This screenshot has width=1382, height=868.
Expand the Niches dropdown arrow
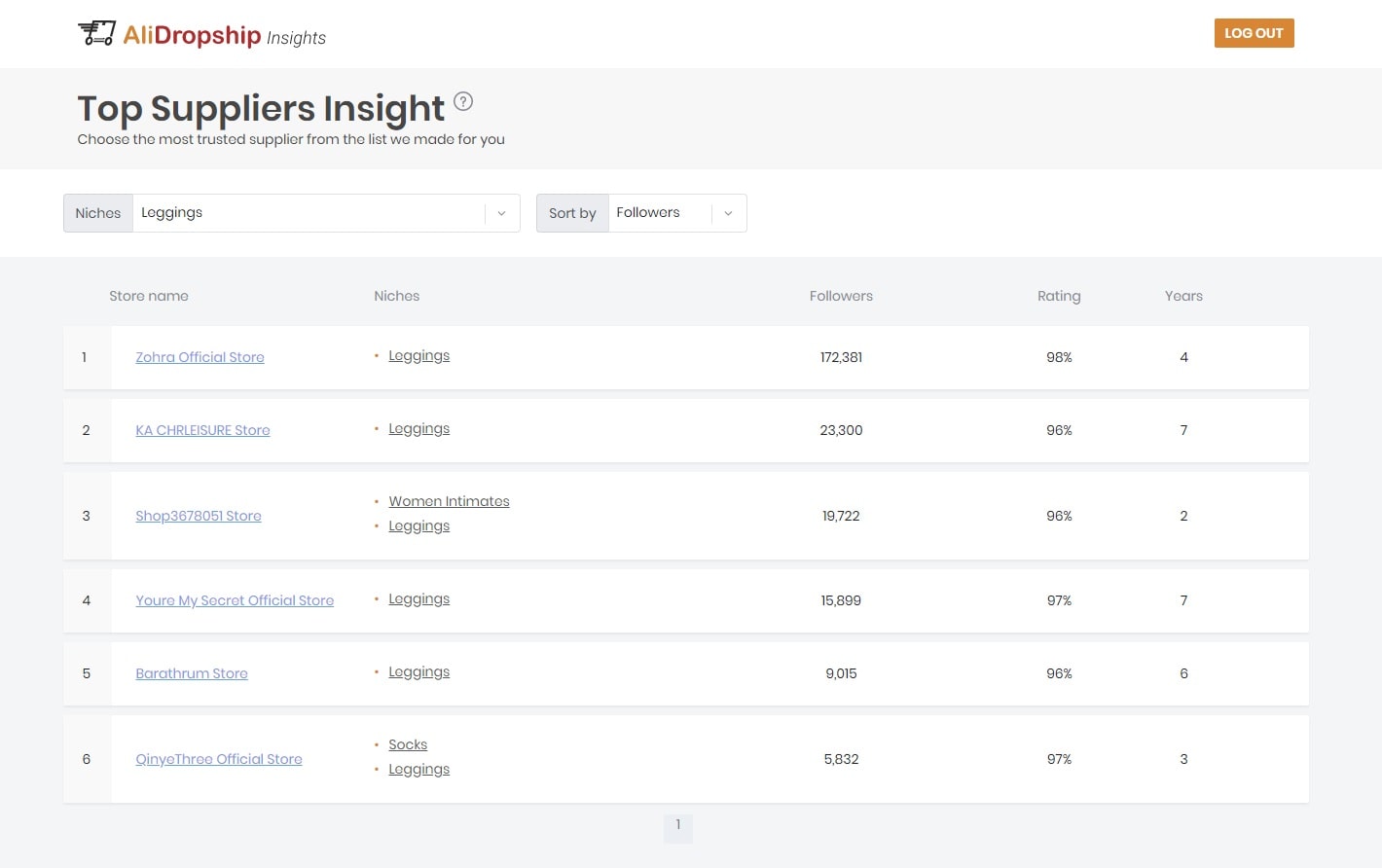[501, 213]
